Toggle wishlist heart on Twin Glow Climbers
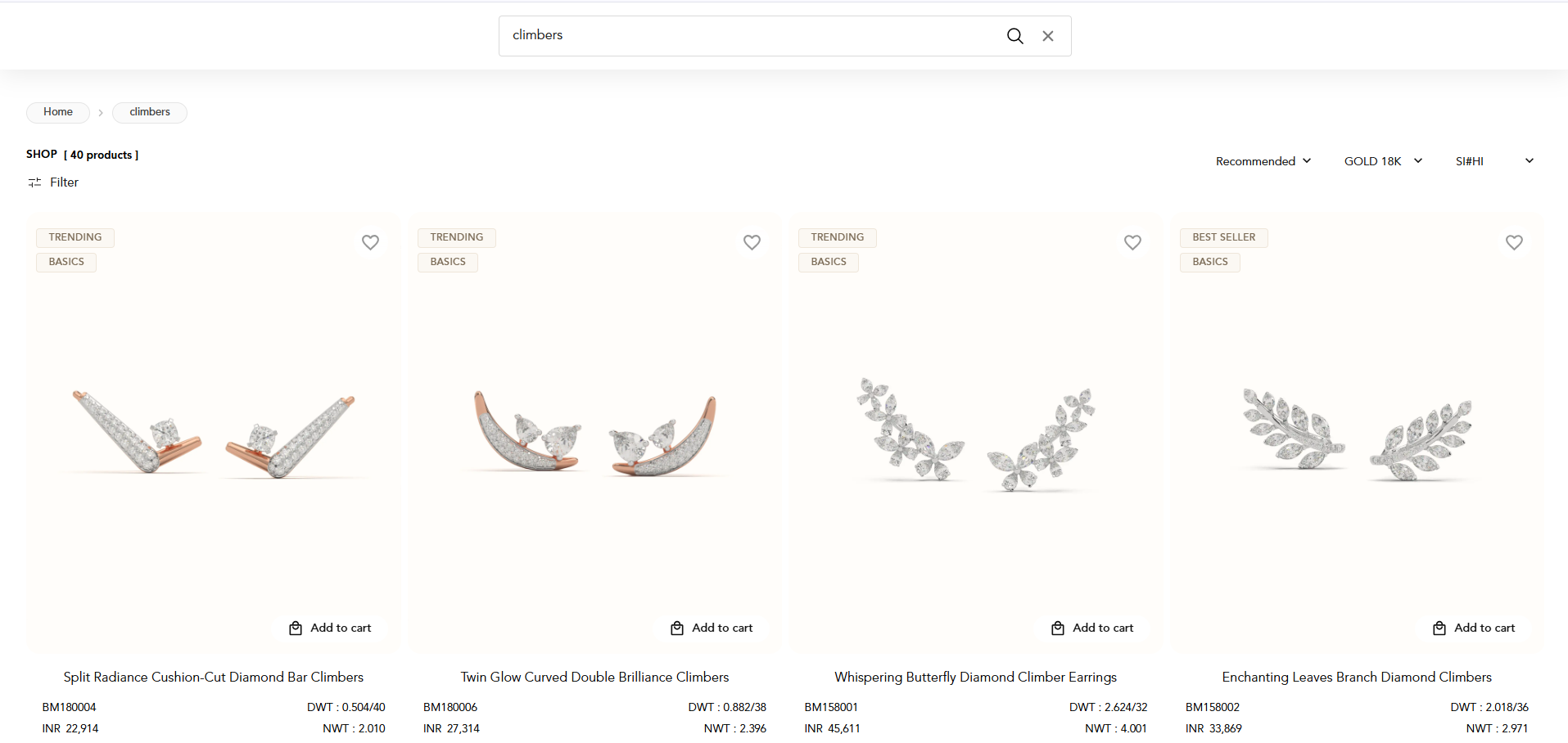 pyautogui.click(x=752, y=242)
